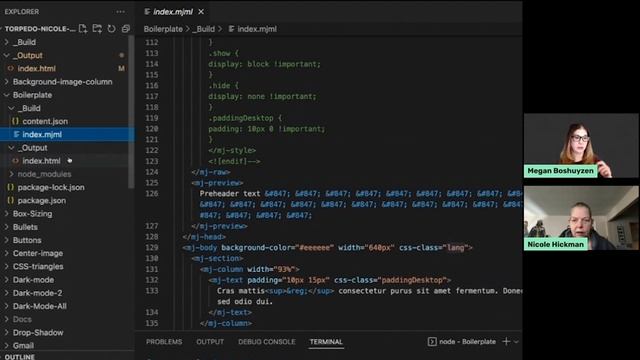Switch to the PROBLEMS panel tab
This screenshot has height=360, width=640.
click(164, 342)
